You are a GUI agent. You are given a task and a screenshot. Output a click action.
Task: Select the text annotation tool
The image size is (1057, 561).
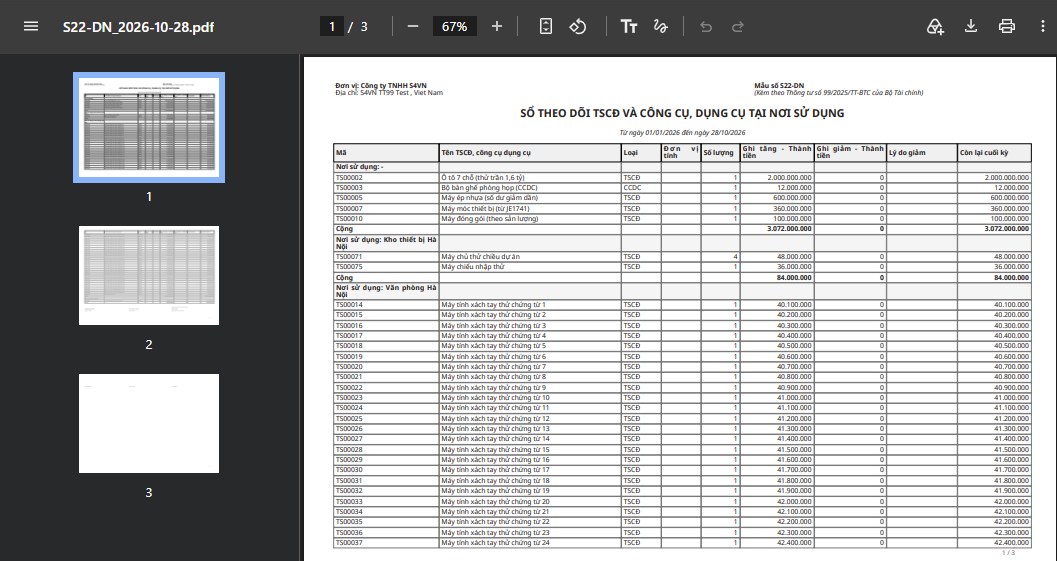[628, 26]
